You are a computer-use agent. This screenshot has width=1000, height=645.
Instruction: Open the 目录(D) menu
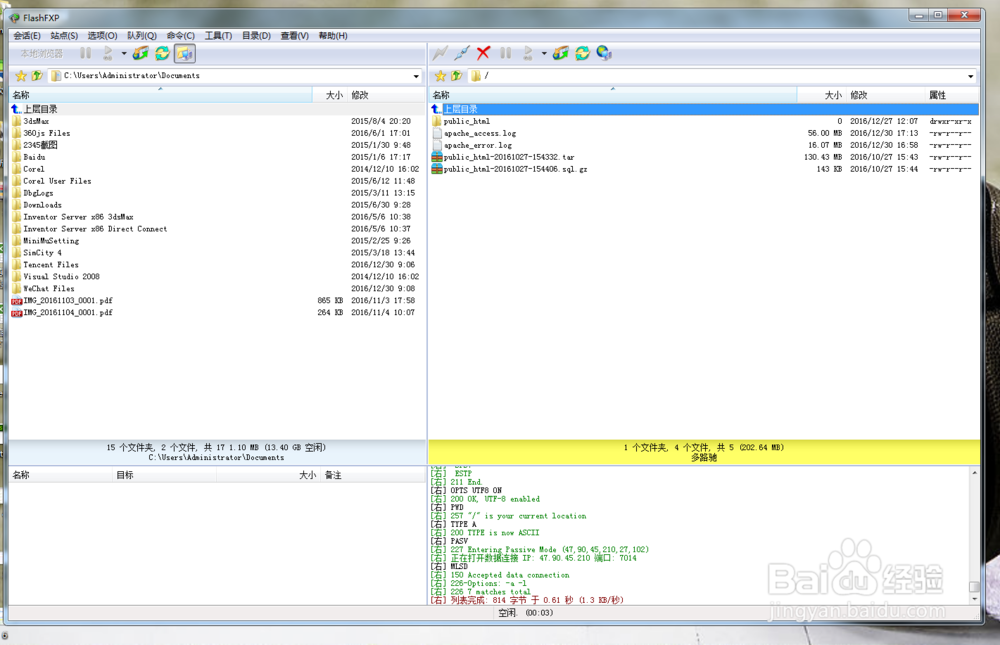tap(256, 36)
